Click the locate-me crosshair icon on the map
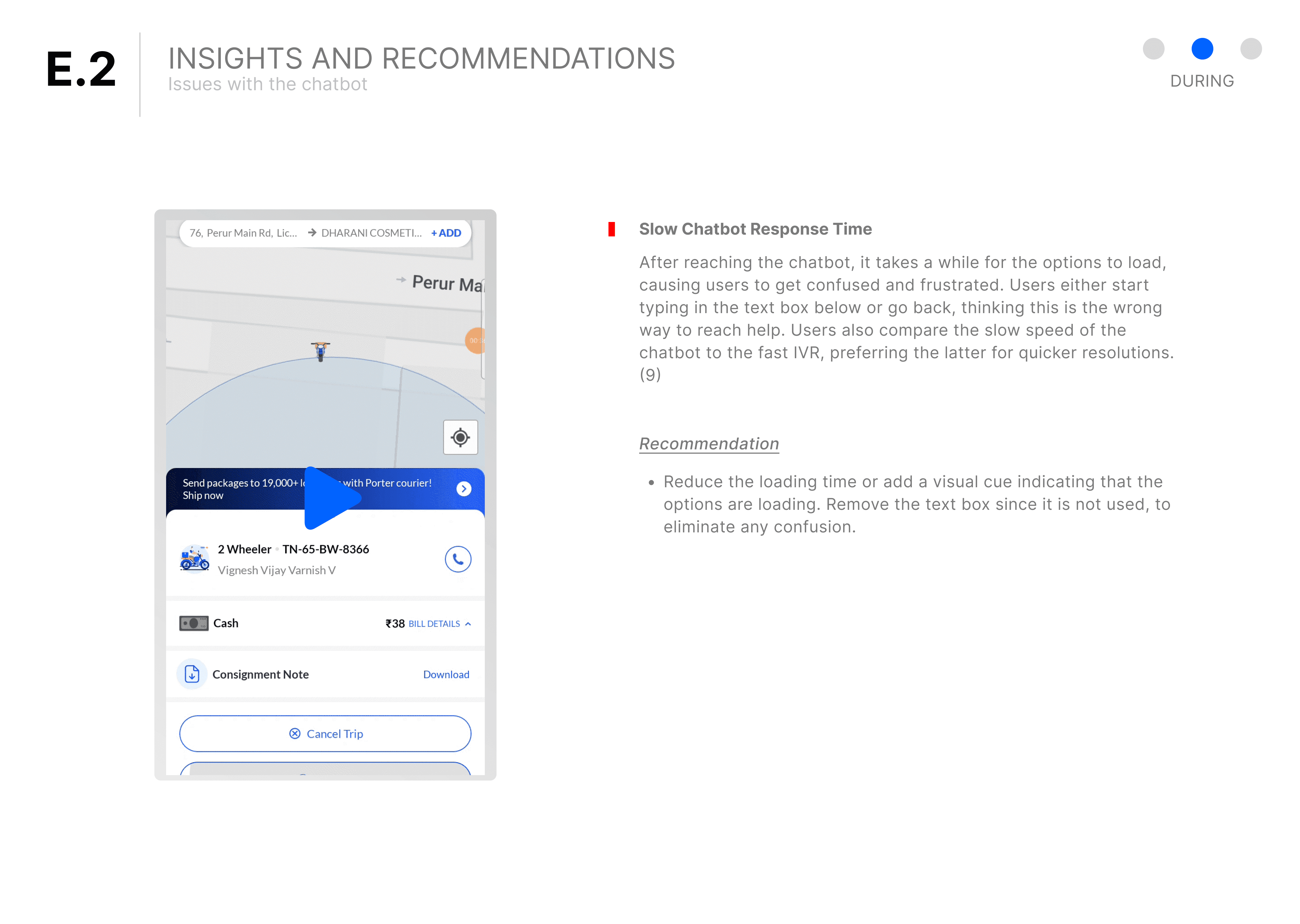The width and height of the screenshot is (1300, 924). point(460,438)
